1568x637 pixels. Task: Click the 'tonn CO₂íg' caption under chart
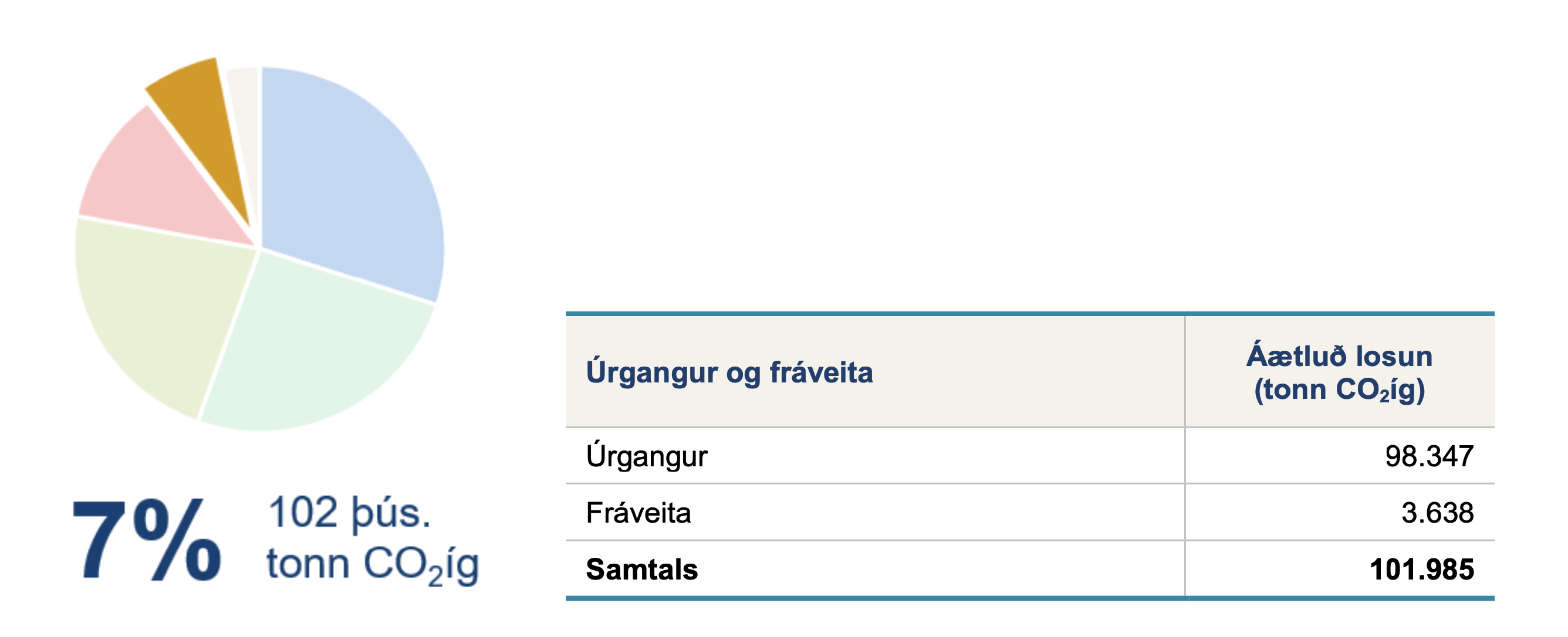373,565
